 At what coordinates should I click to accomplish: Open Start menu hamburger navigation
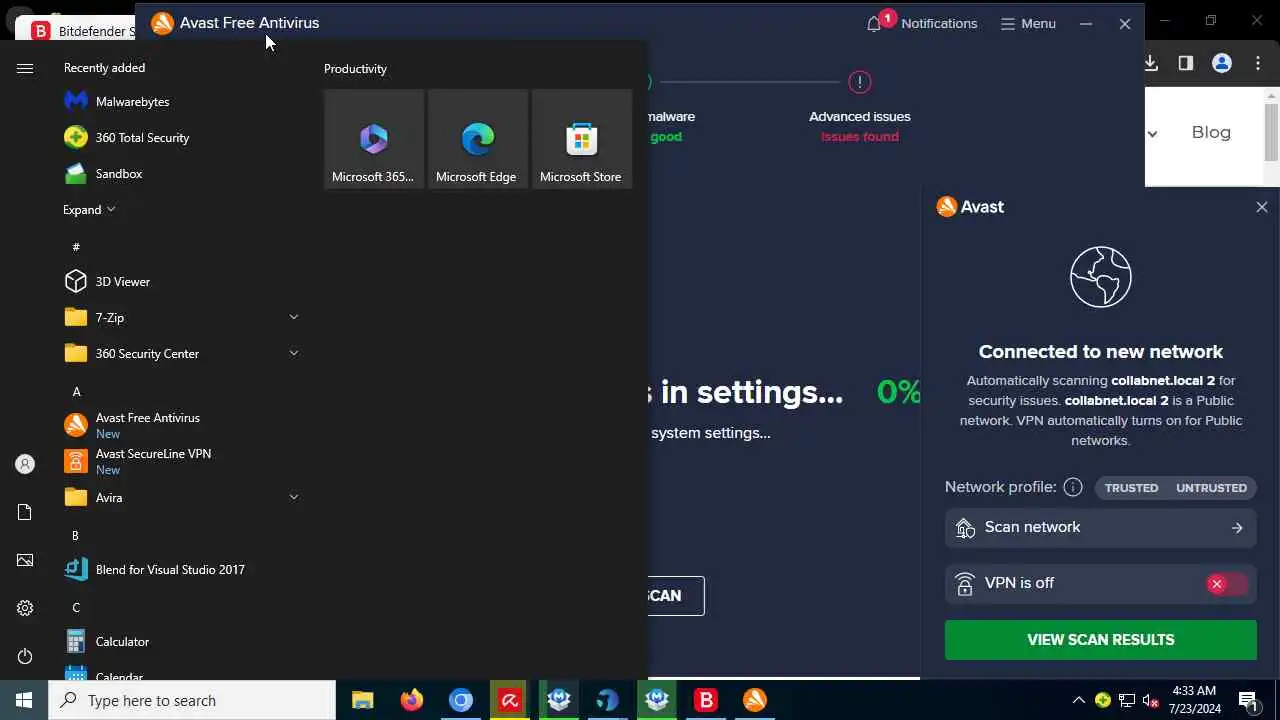25,68
